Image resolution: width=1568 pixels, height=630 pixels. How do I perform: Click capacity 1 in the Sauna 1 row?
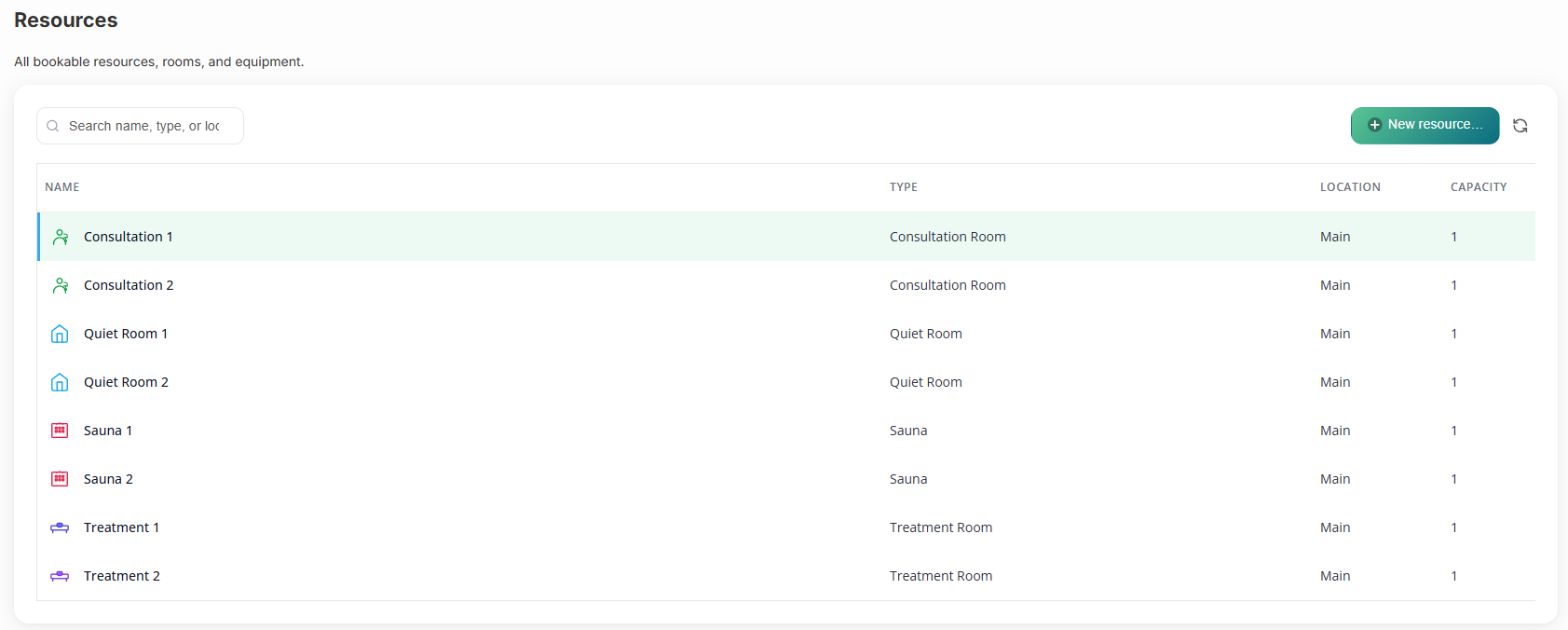(1453, 431)
